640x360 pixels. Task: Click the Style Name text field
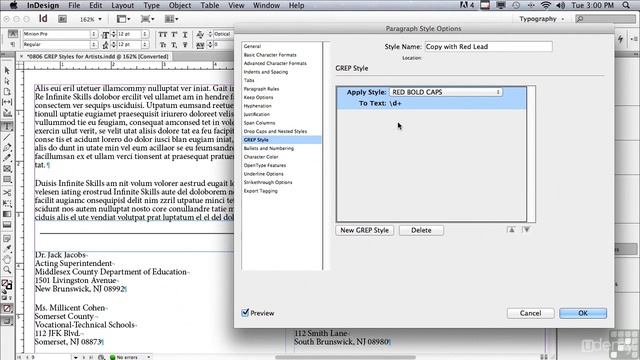pos(488,47)
